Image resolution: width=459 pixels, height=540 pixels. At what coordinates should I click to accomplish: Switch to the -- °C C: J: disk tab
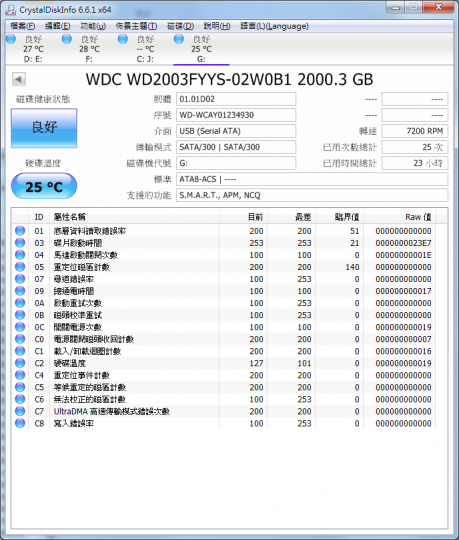point(145,49)
